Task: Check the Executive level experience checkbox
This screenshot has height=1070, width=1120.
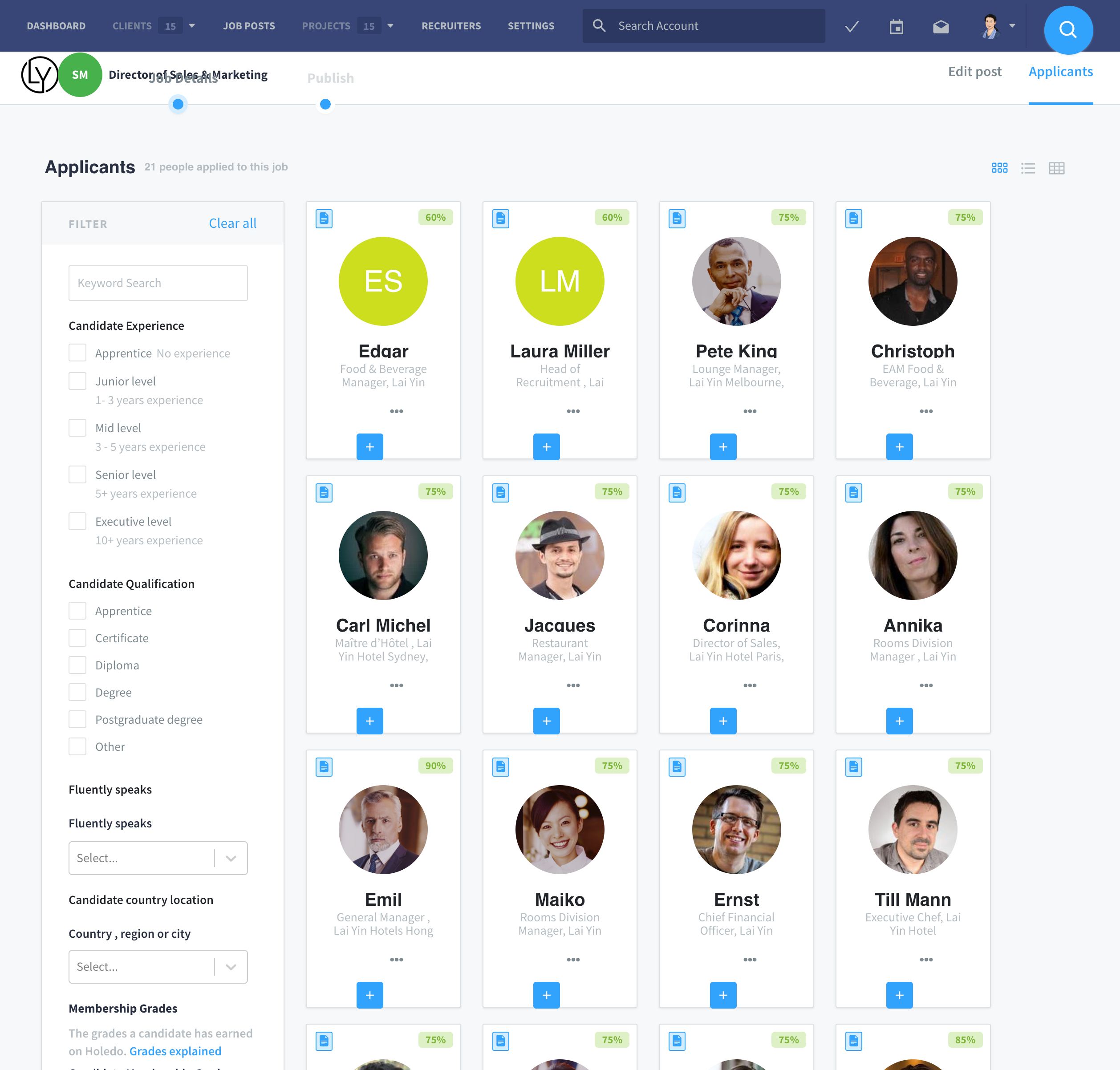Action: point(77,521)
